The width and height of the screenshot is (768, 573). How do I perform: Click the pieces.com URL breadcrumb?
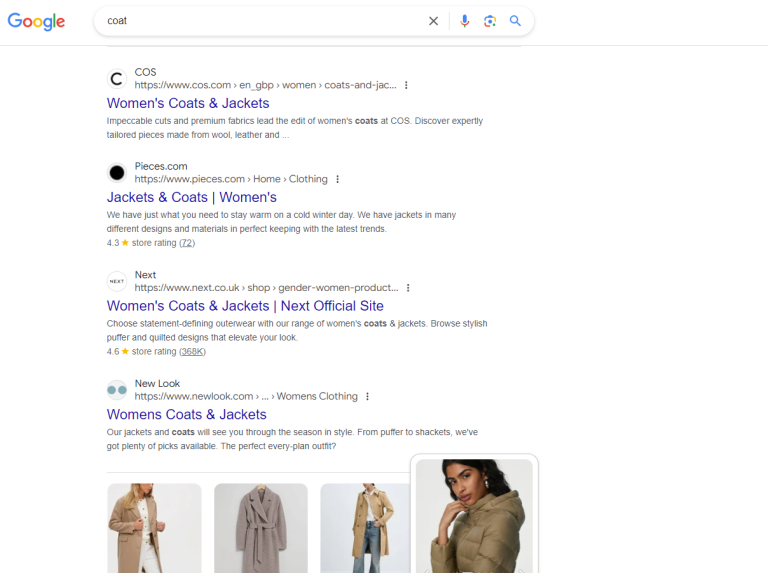tap(231, 179)
